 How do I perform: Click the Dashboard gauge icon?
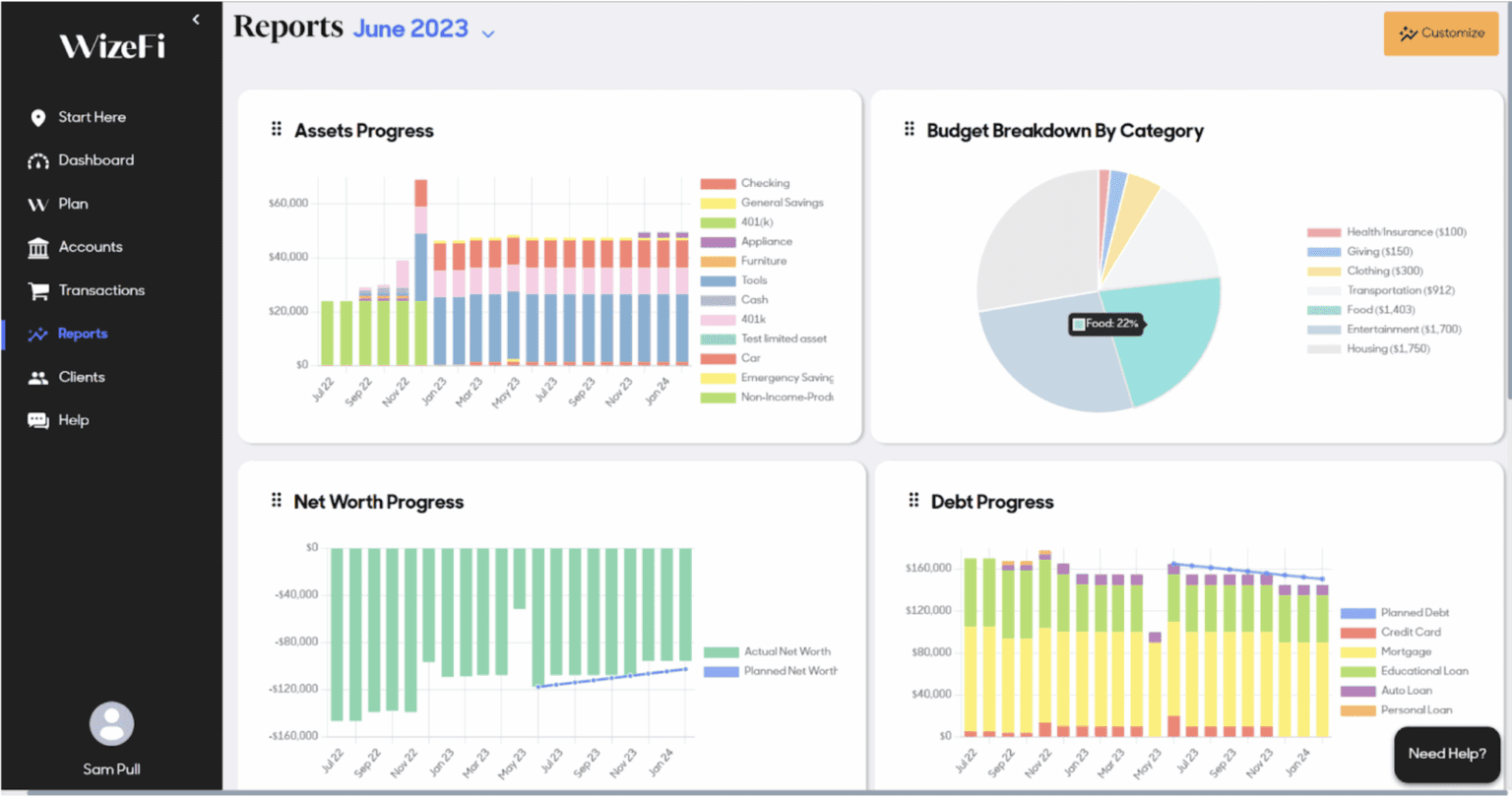click(x=38, y=161)
